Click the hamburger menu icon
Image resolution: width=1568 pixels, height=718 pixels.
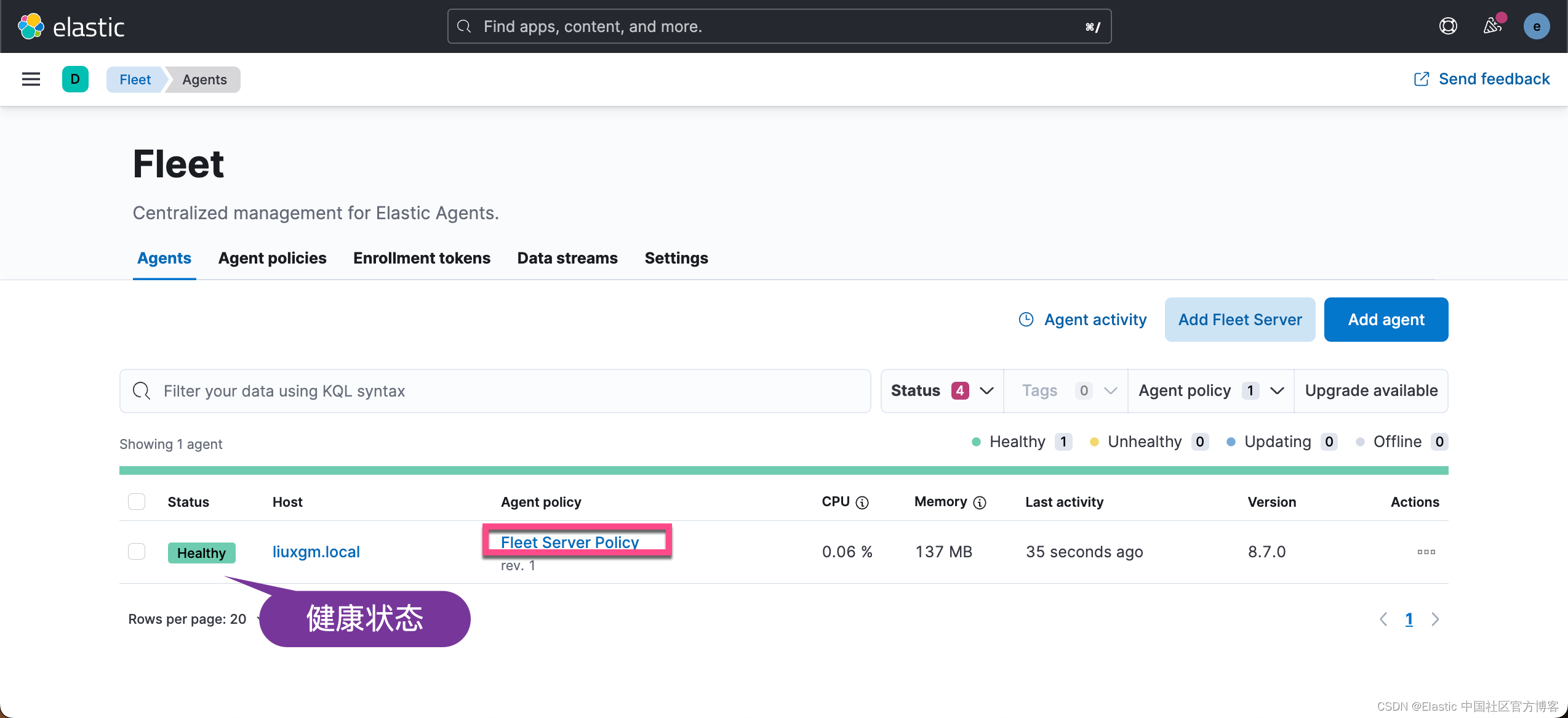point(31,79)
